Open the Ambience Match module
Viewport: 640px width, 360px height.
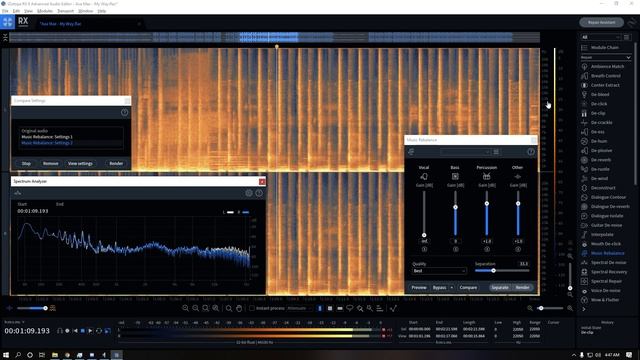[603, 66]
